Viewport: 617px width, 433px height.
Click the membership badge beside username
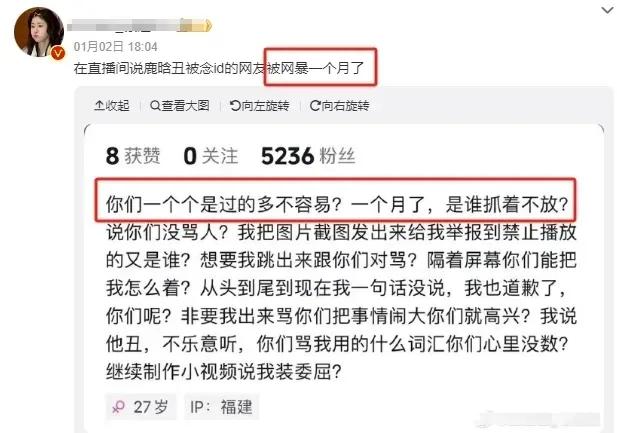196,26
